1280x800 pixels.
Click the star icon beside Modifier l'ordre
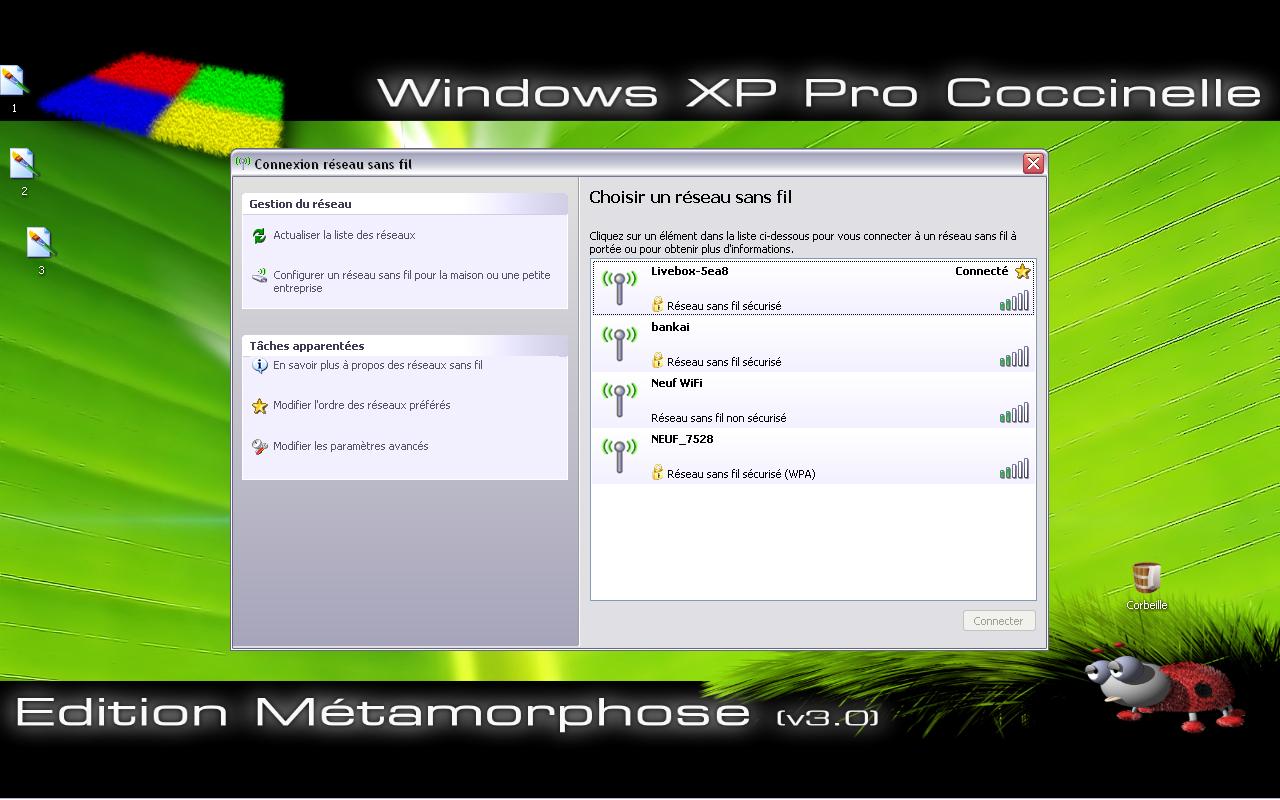pyautogui.click(x=260, y=406)
